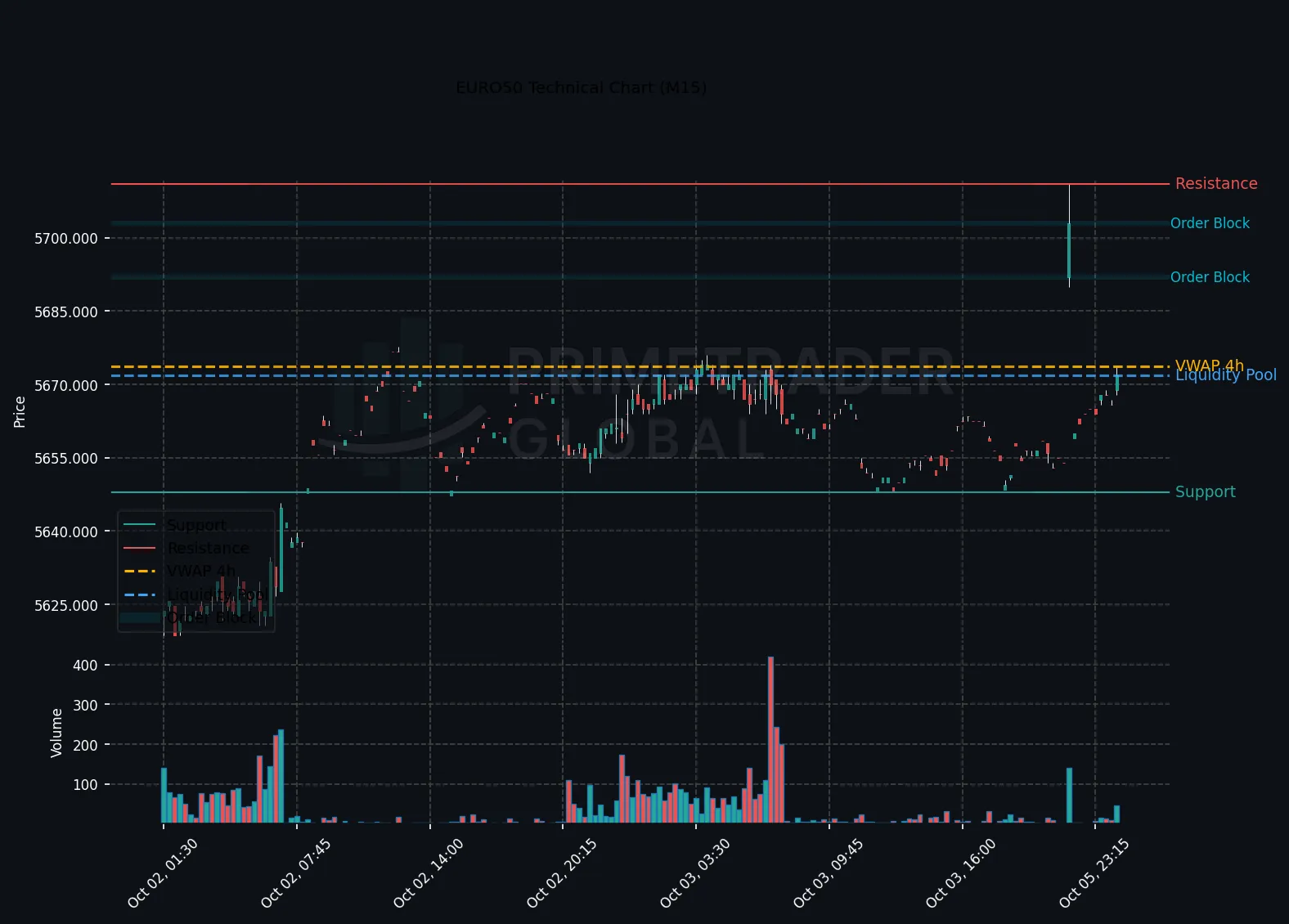The height and width of the screenshot is (924, 1289).
Task: Click the 100 volume axis tick
Action: (x=85, y=785)
